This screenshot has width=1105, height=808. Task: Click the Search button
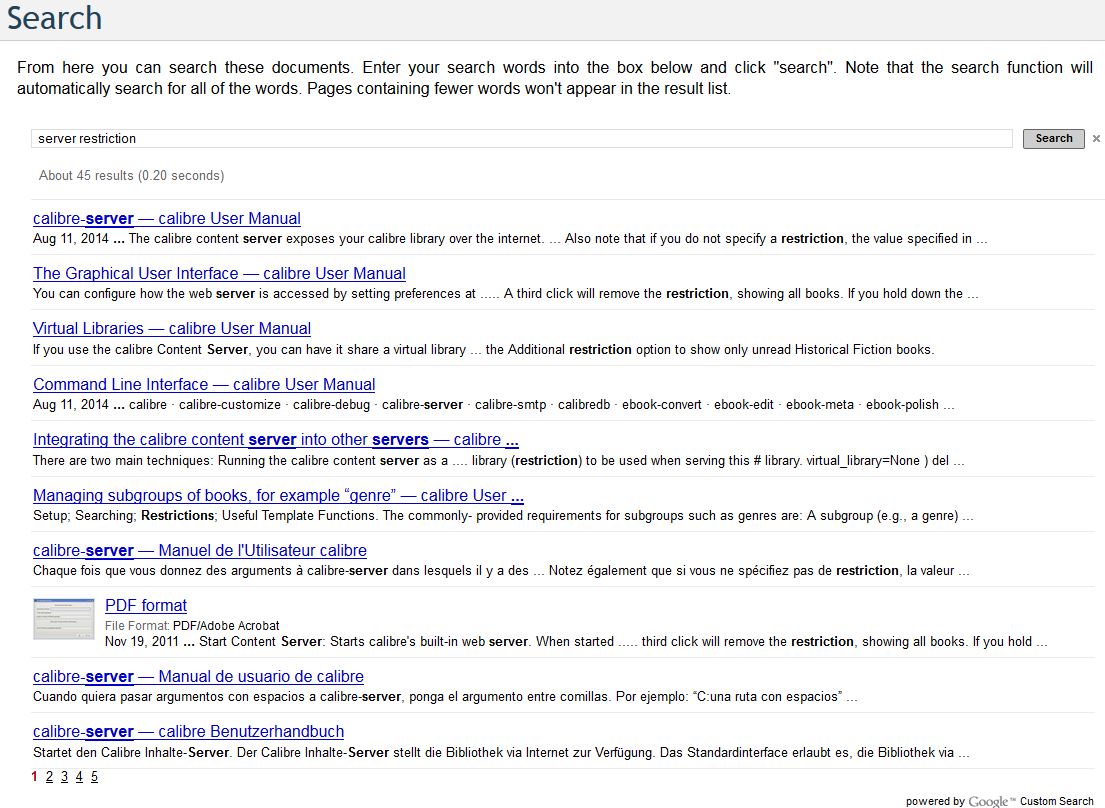pos(1053,139)
